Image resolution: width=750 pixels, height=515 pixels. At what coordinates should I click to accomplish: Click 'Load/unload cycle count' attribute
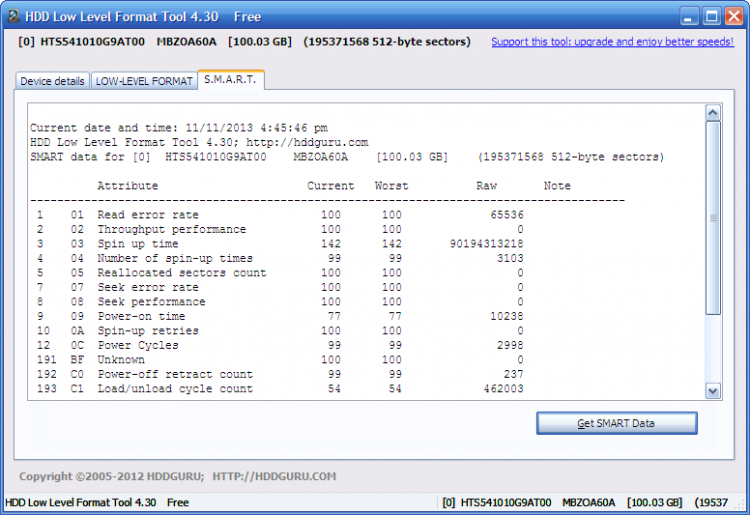(x=175, y=389)
